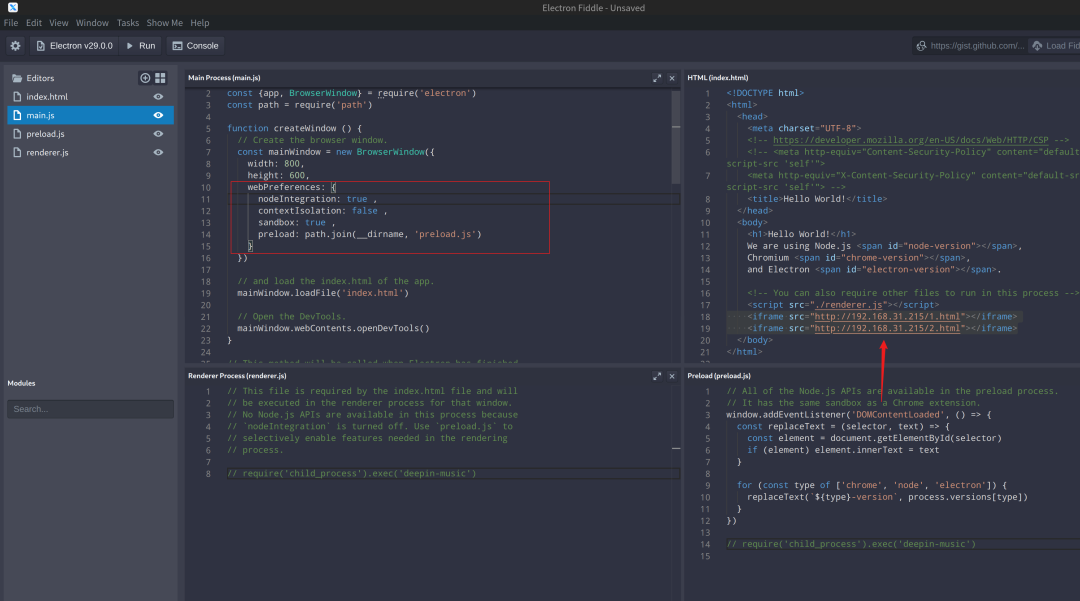This screenshot has height=601, width=1080.
Task: Select main.js in the Editors list
Action: (90, 116)
